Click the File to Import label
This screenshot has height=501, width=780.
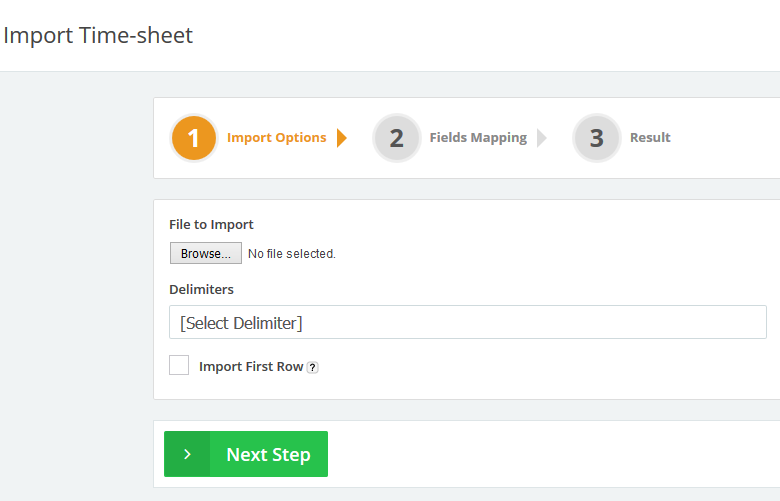point(211,225)
